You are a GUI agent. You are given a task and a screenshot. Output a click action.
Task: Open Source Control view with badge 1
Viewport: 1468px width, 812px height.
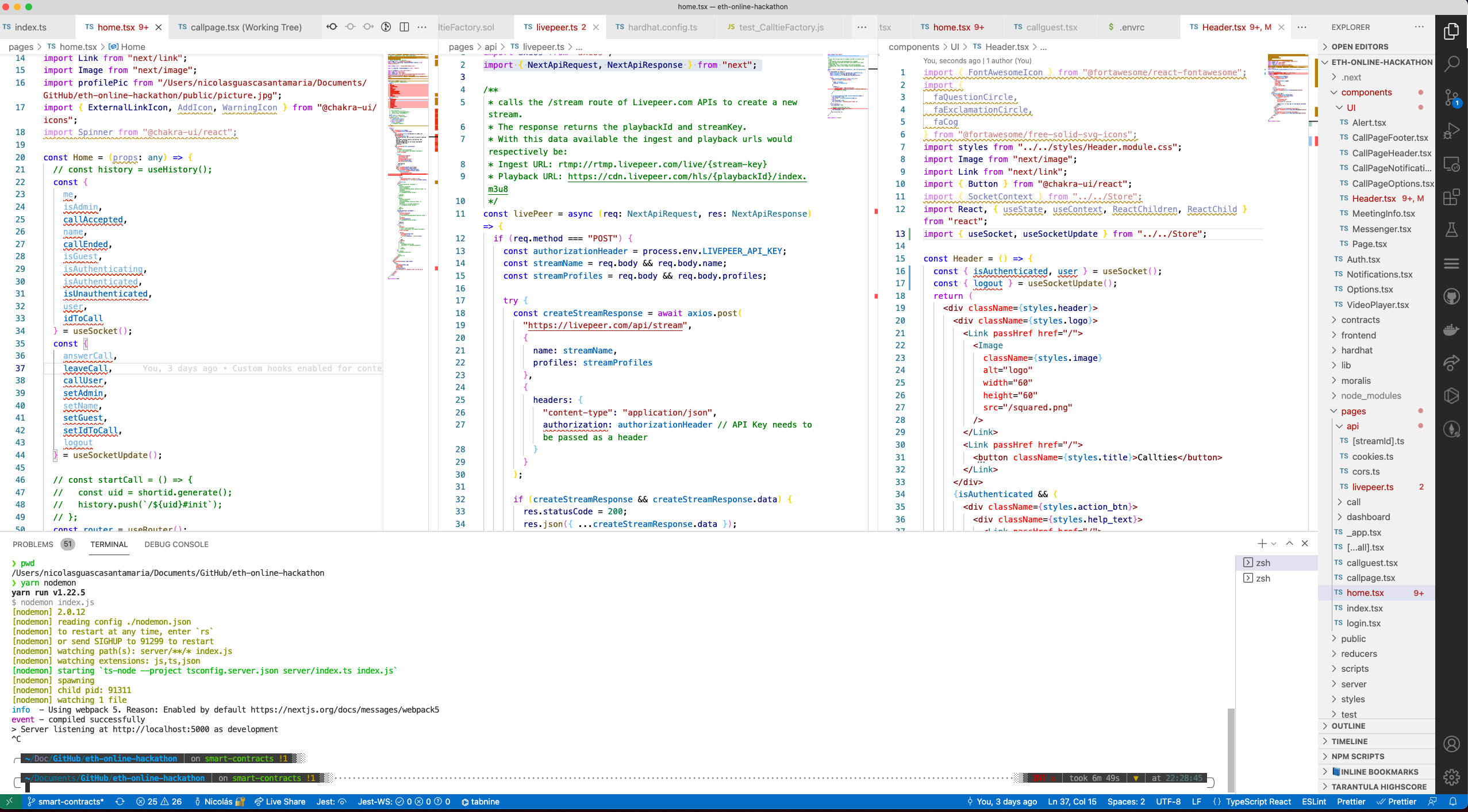1451,98
